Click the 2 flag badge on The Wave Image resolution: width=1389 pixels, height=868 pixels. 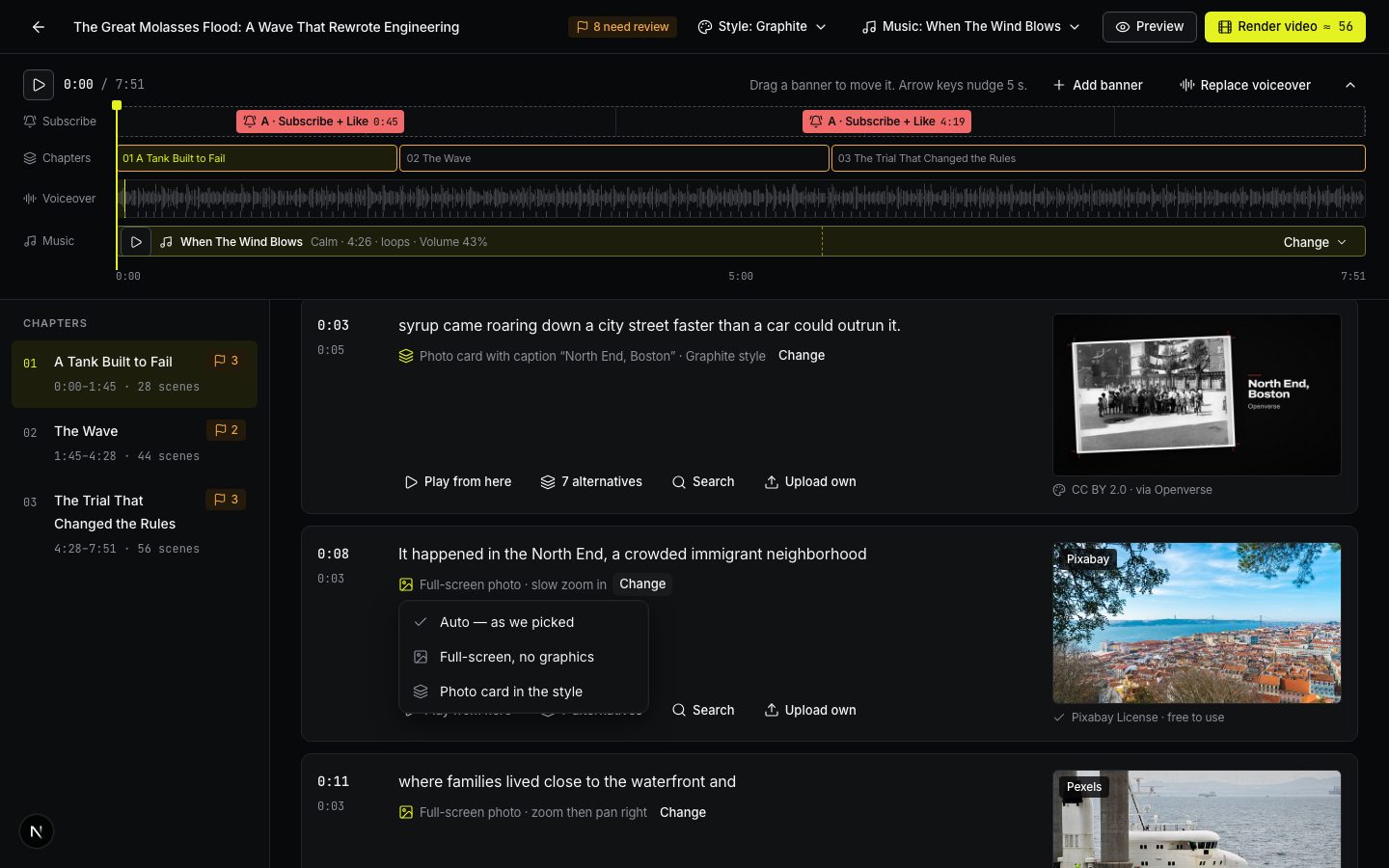[226, 430]
